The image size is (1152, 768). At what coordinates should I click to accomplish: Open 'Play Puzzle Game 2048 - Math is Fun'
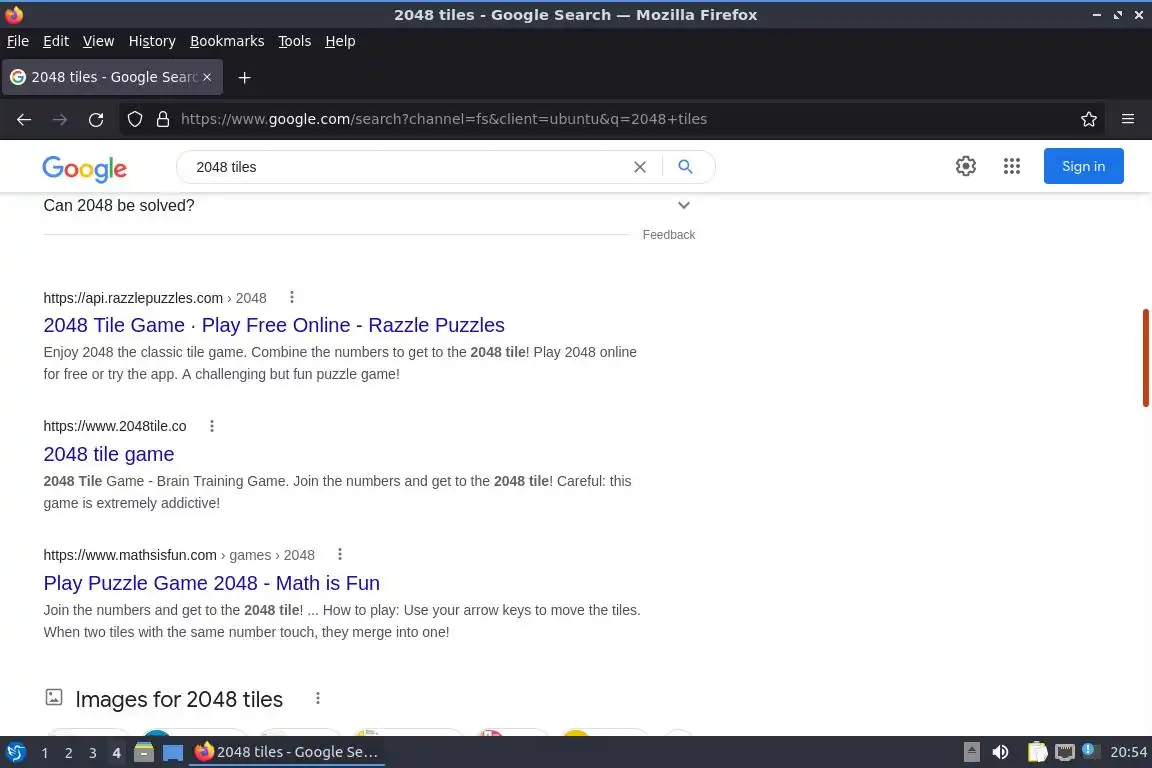[x=212, y=583]
